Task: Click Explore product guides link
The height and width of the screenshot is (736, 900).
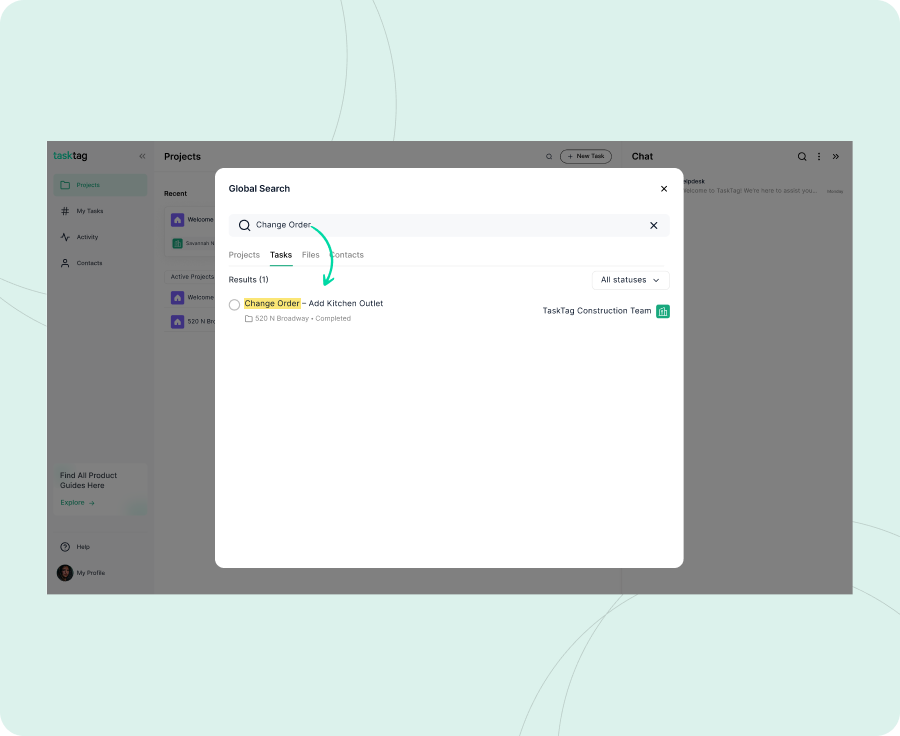Action: coord(77,503)
